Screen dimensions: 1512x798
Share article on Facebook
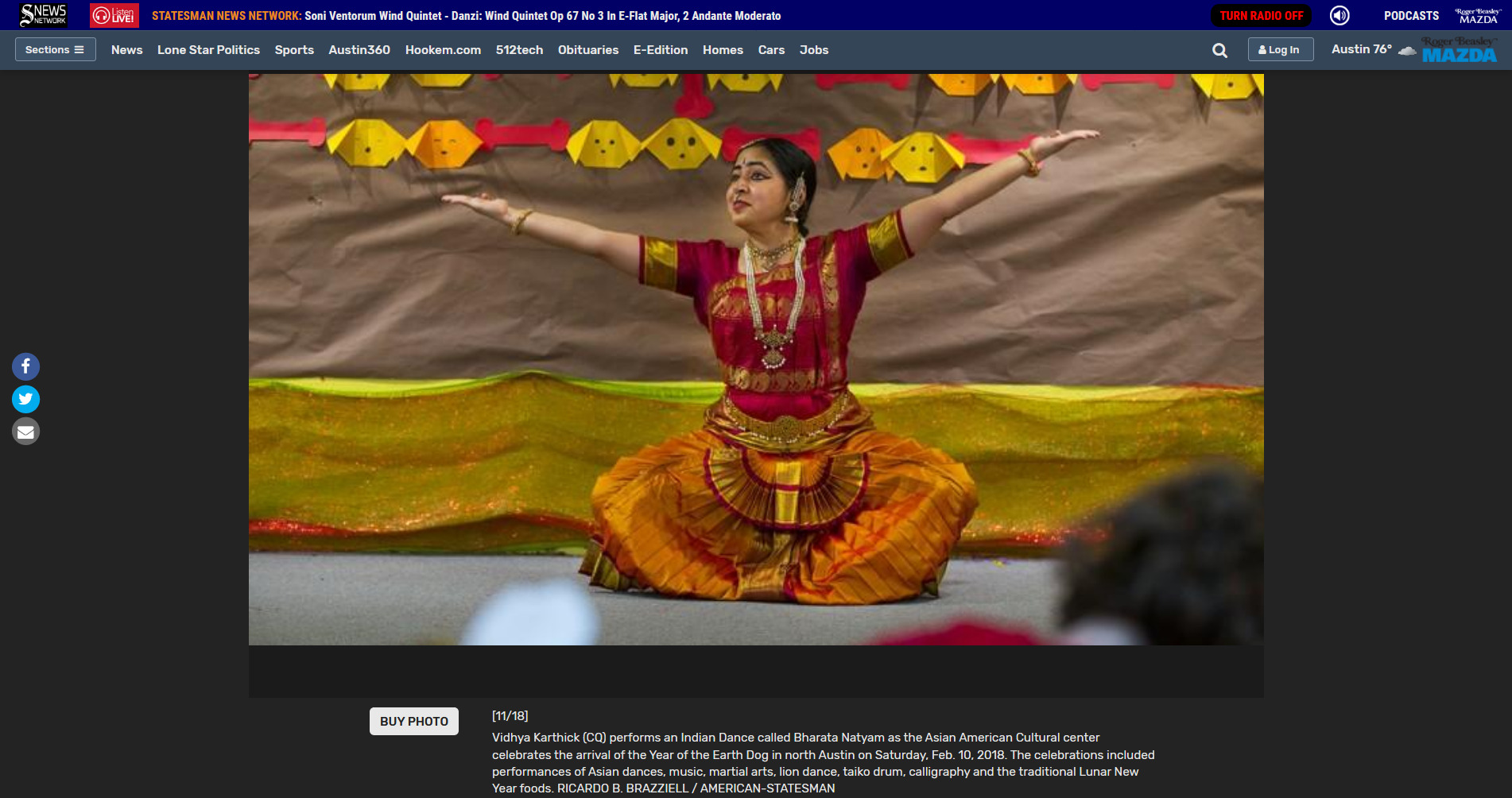point(25,366)
